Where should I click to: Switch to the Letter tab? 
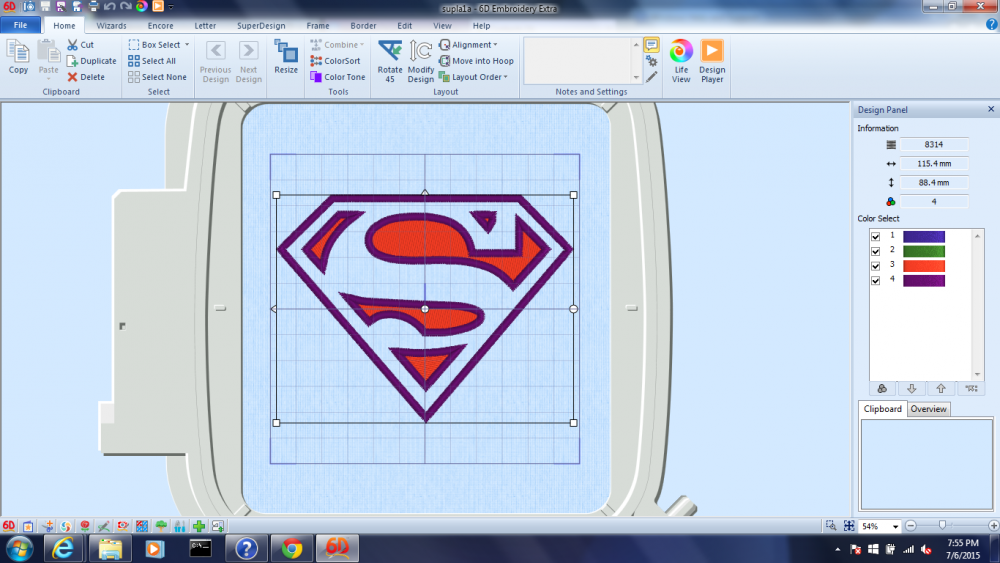click(x=205, y=26)
